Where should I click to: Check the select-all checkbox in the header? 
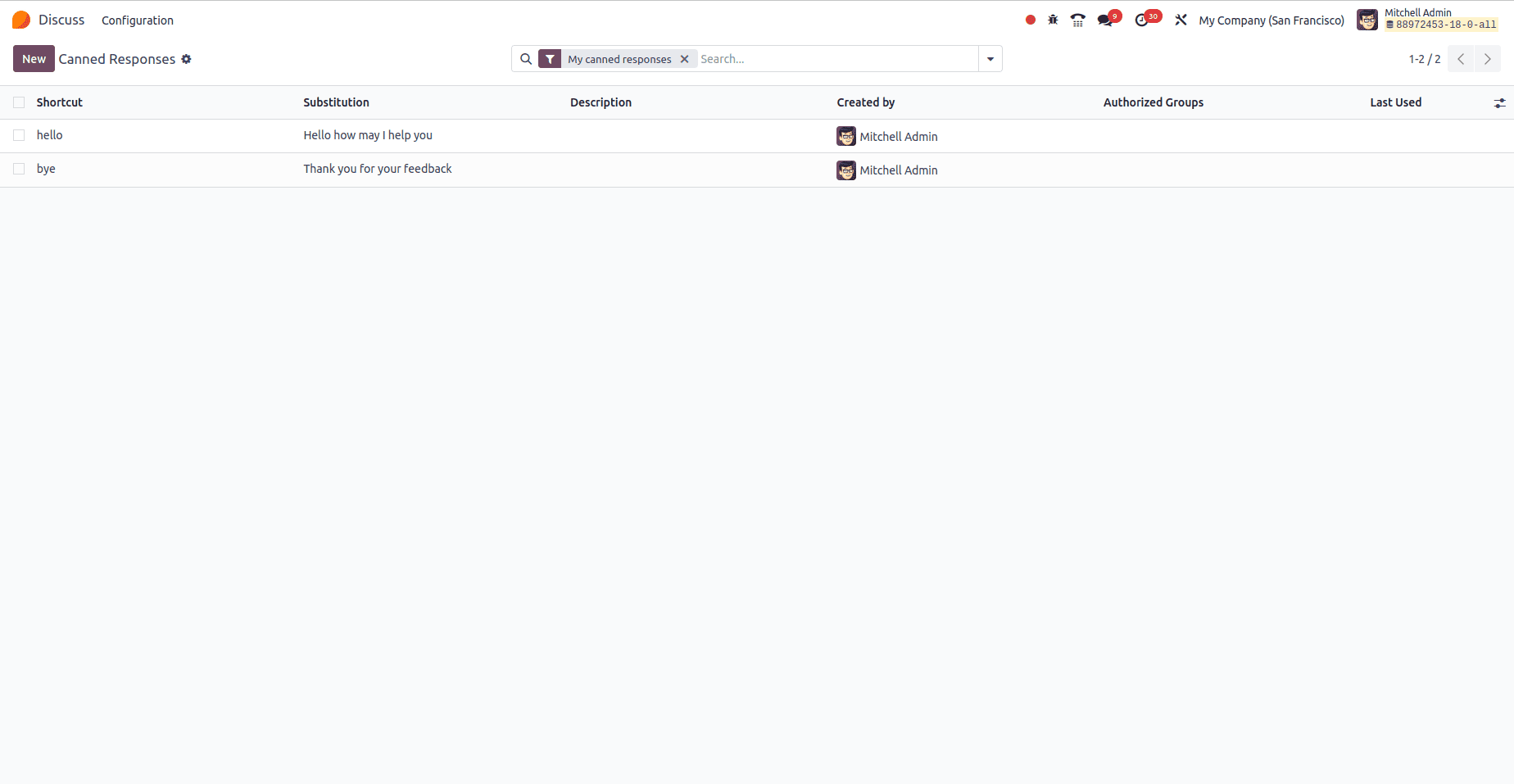click(19, 102)
